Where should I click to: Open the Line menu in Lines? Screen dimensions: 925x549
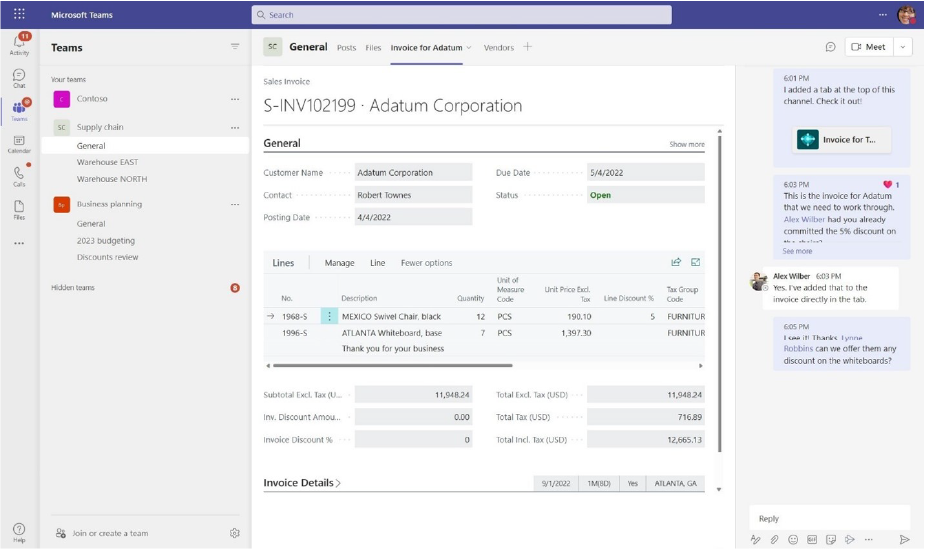378,263
